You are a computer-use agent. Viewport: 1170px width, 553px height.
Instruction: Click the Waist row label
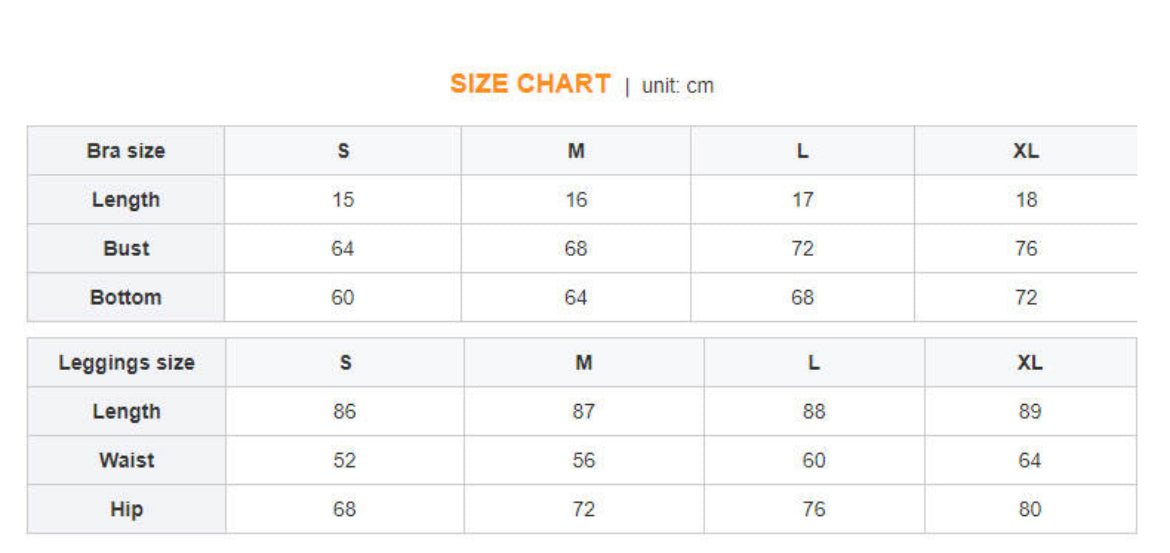[126, 461]
